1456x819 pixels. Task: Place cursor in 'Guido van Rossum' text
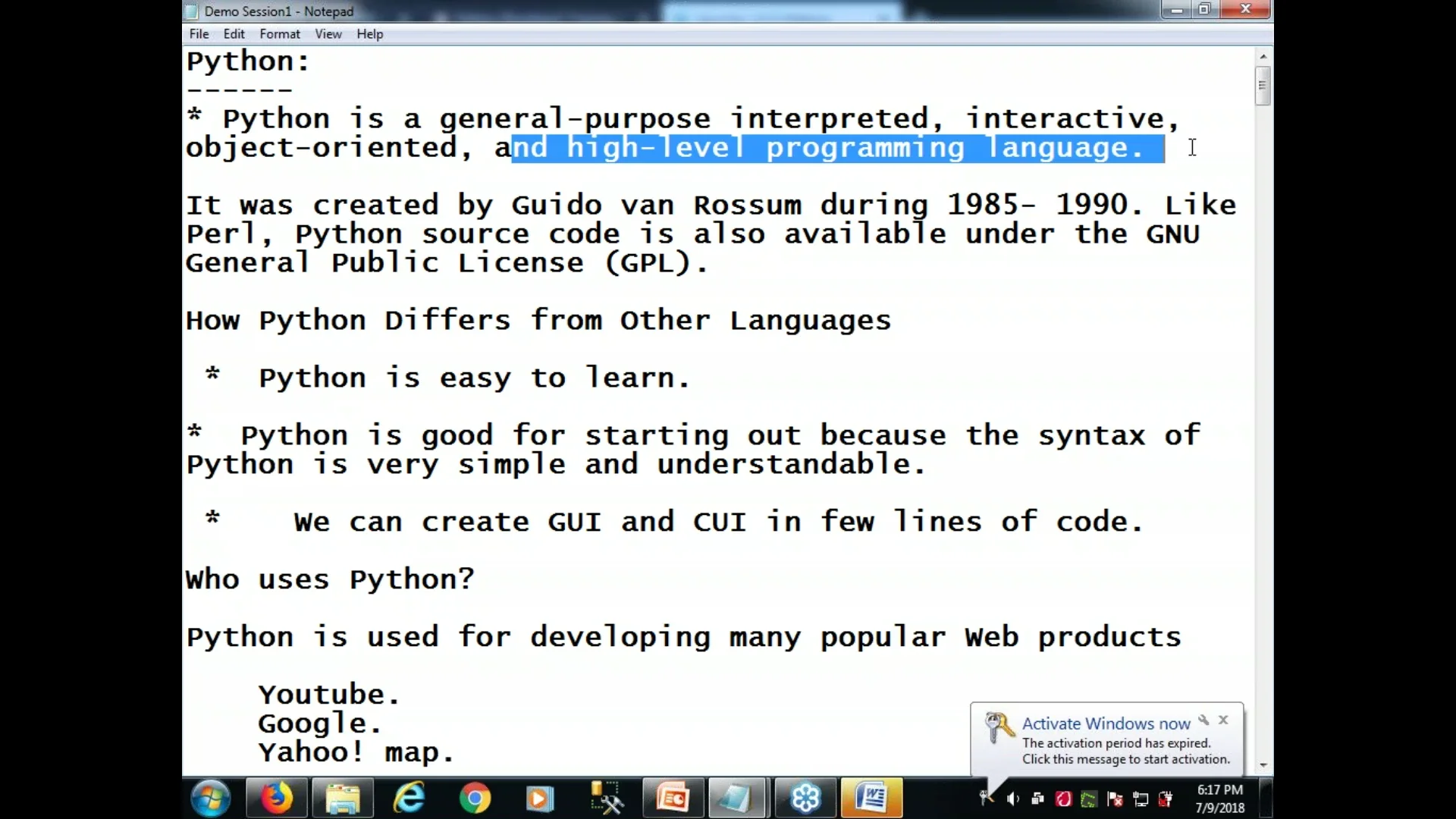pos(656,206)
